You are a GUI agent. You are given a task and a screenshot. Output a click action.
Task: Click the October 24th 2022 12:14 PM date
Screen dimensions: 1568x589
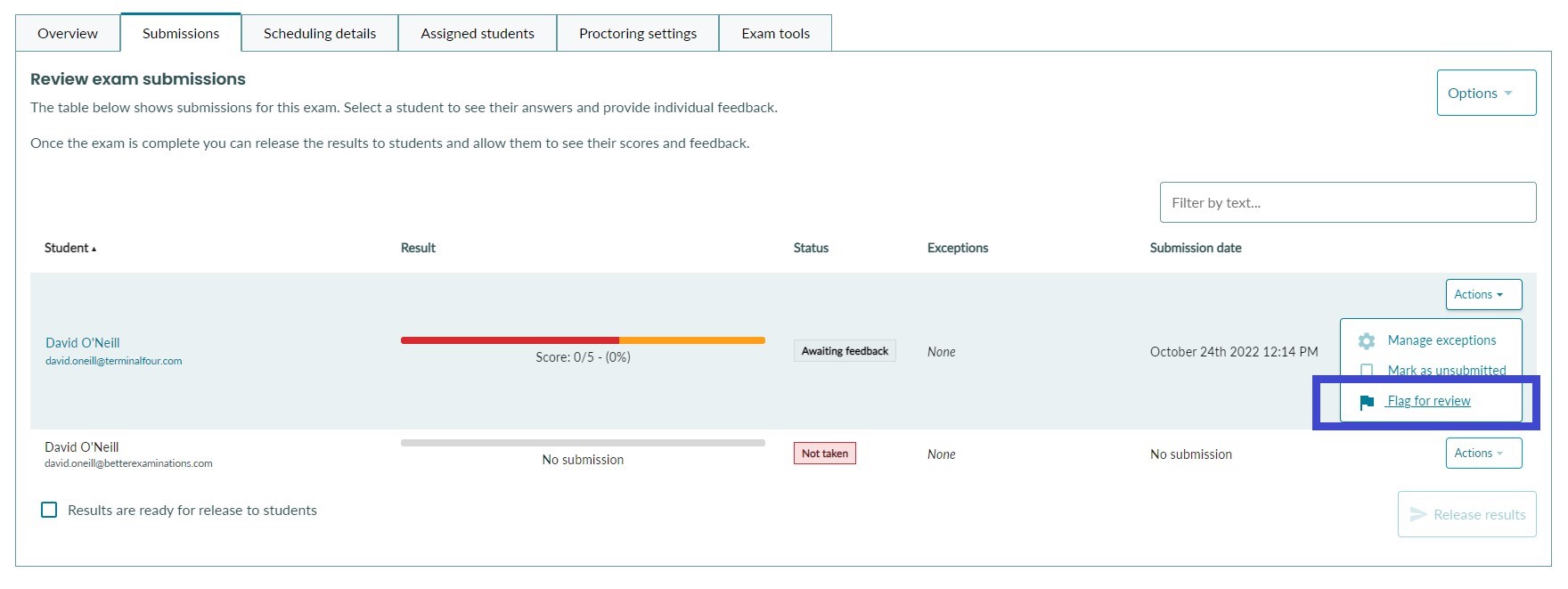[x=1234, y=352]
